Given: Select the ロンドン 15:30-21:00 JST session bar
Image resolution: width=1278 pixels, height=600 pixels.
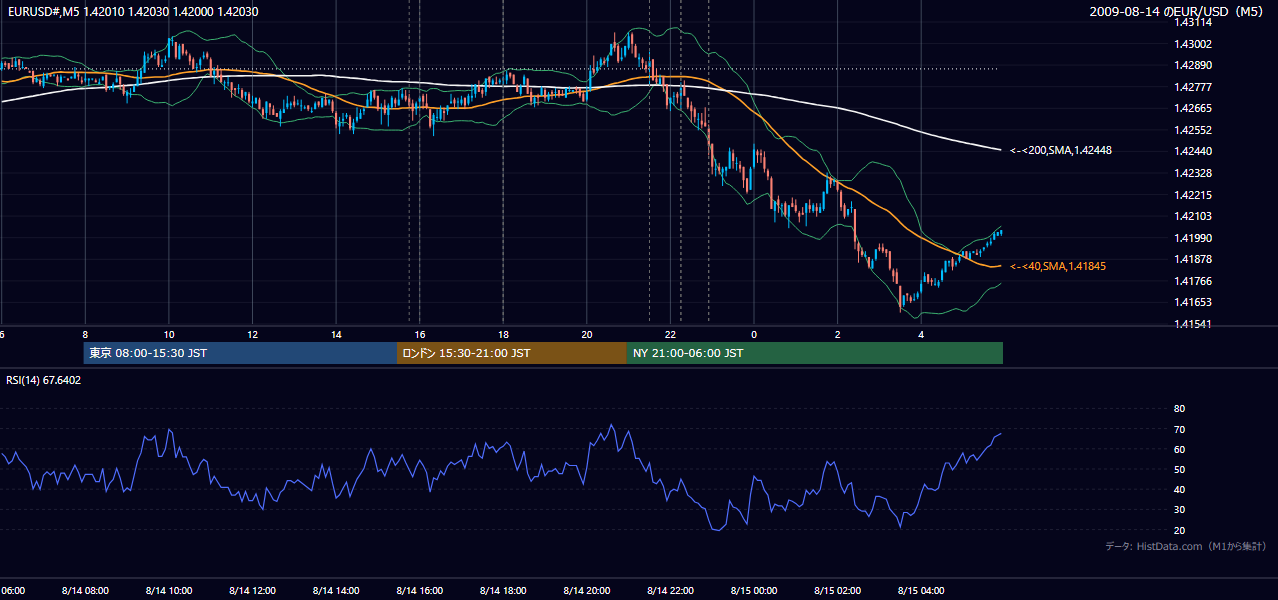Looking at the screenshot, I should [x=512, y=353].
